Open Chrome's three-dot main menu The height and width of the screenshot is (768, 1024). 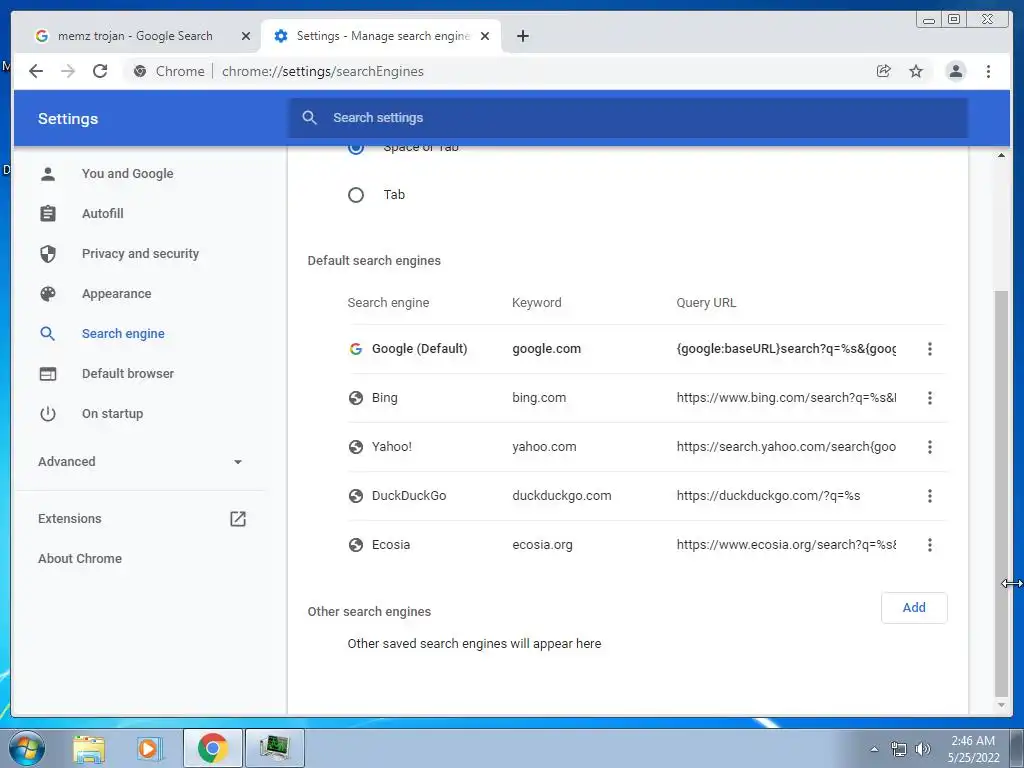(988, 71)
